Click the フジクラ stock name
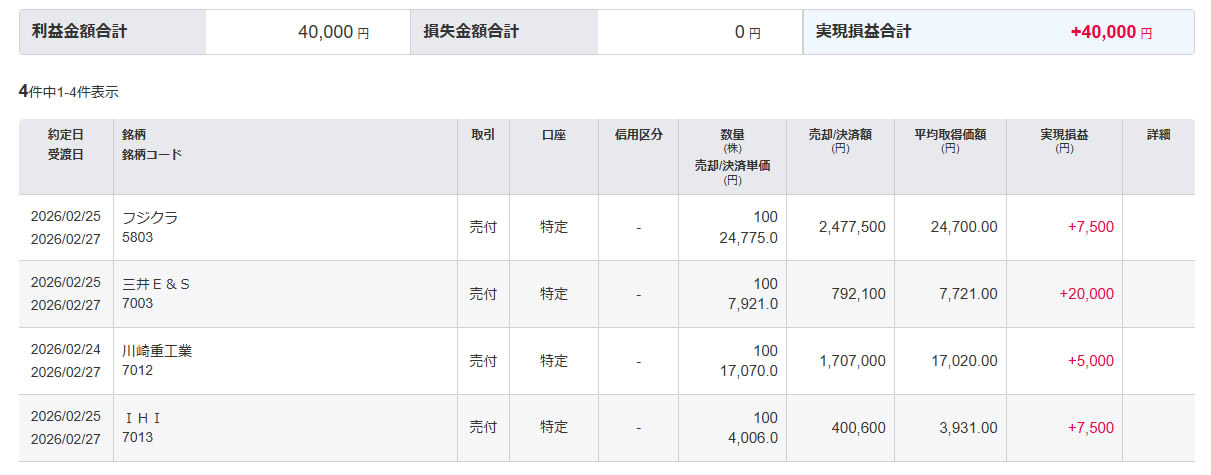 (150, 217)
